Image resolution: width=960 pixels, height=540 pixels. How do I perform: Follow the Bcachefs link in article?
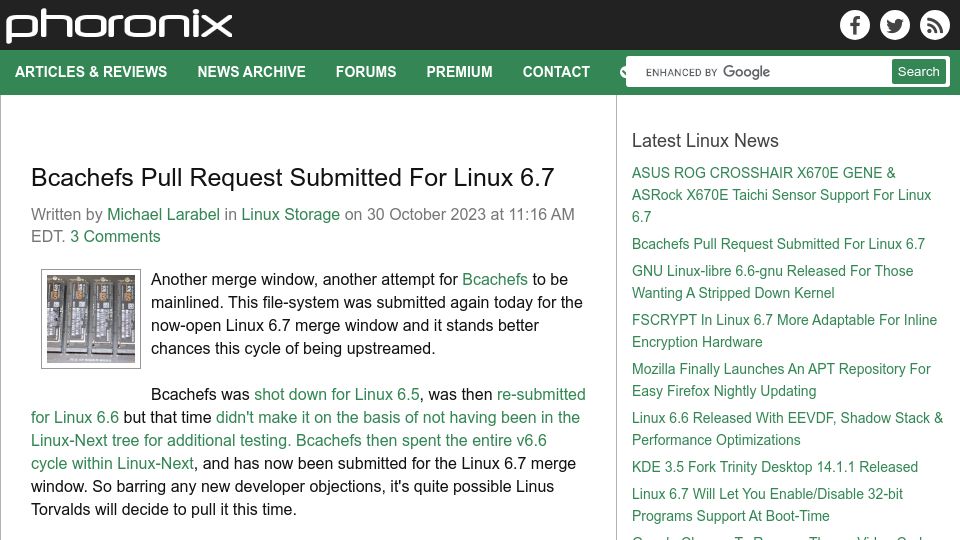point(495,279)
